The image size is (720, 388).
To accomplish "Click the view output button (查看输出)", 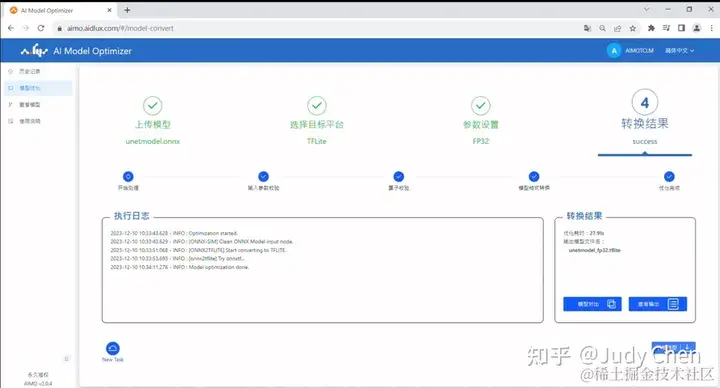I will point(658,304).
